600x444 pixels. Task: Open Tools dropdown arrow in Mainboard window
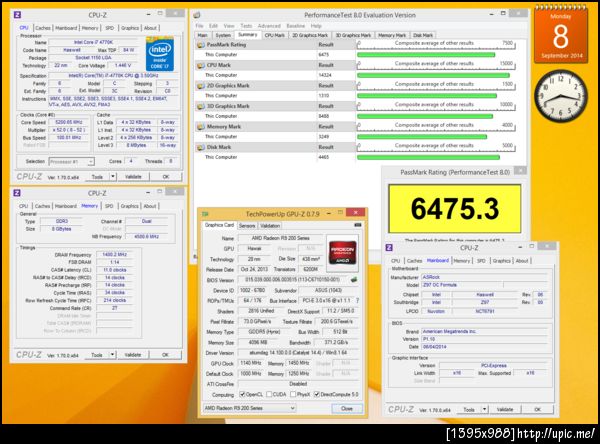click(484, 409)
